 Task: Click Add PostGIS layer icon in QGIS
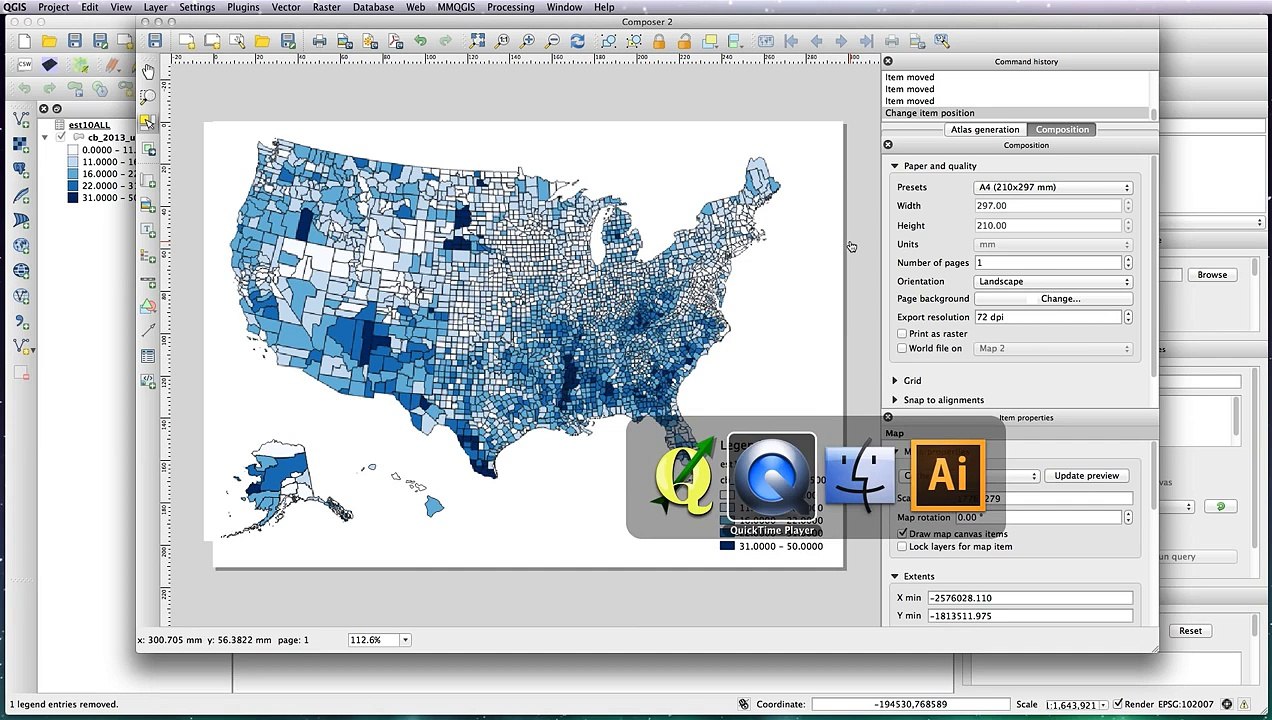(21, 170)
